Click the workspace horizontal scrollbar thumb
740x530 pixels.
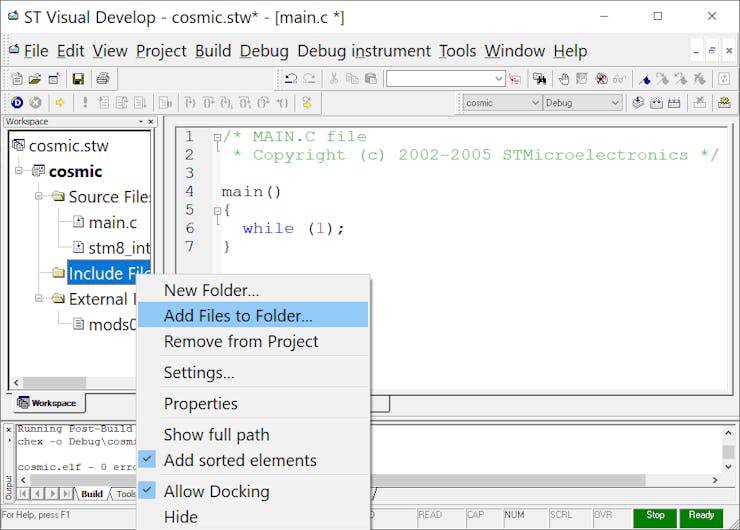[x=54, y=382]
